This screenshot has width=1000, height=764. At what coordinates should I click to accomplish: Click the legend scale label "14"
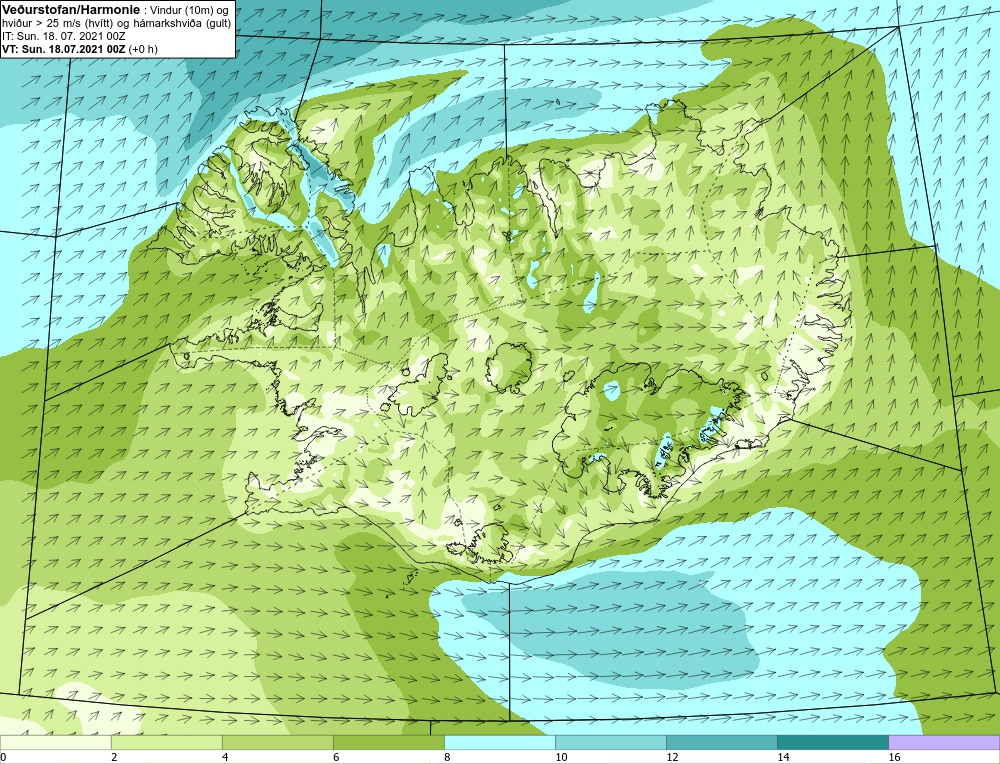[x=783, y=758]
